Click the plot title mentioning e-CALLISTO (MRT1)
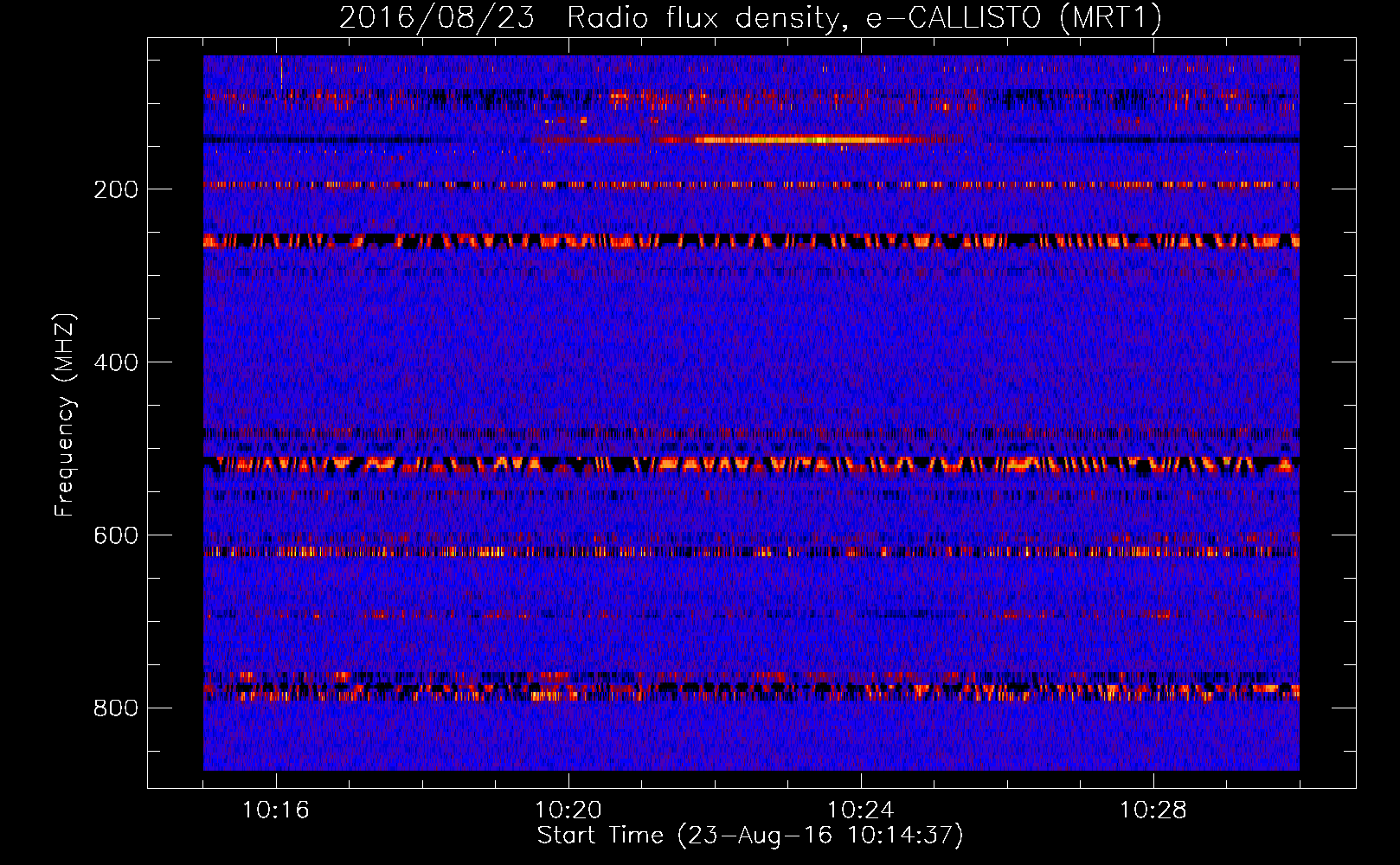The width and height of the screenshot is (1400, 865). tap(750, 17)
